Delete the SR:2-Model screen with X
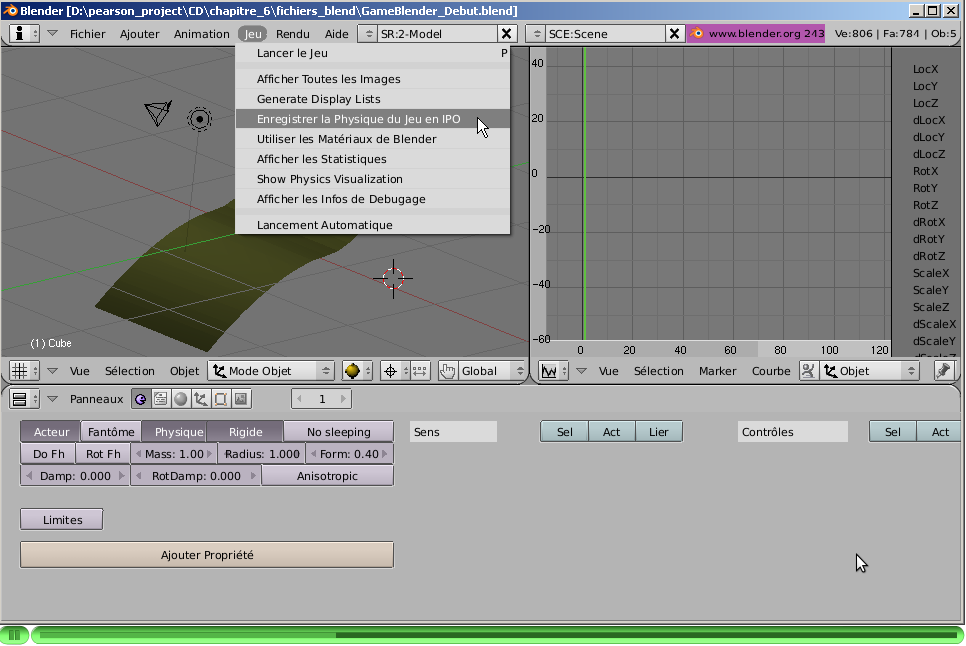 [x=507, y=34]
